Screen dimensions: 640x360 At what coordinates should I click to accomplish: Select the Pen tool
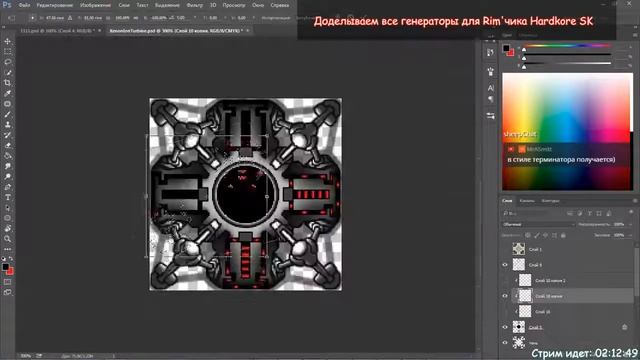click(7, 187)
